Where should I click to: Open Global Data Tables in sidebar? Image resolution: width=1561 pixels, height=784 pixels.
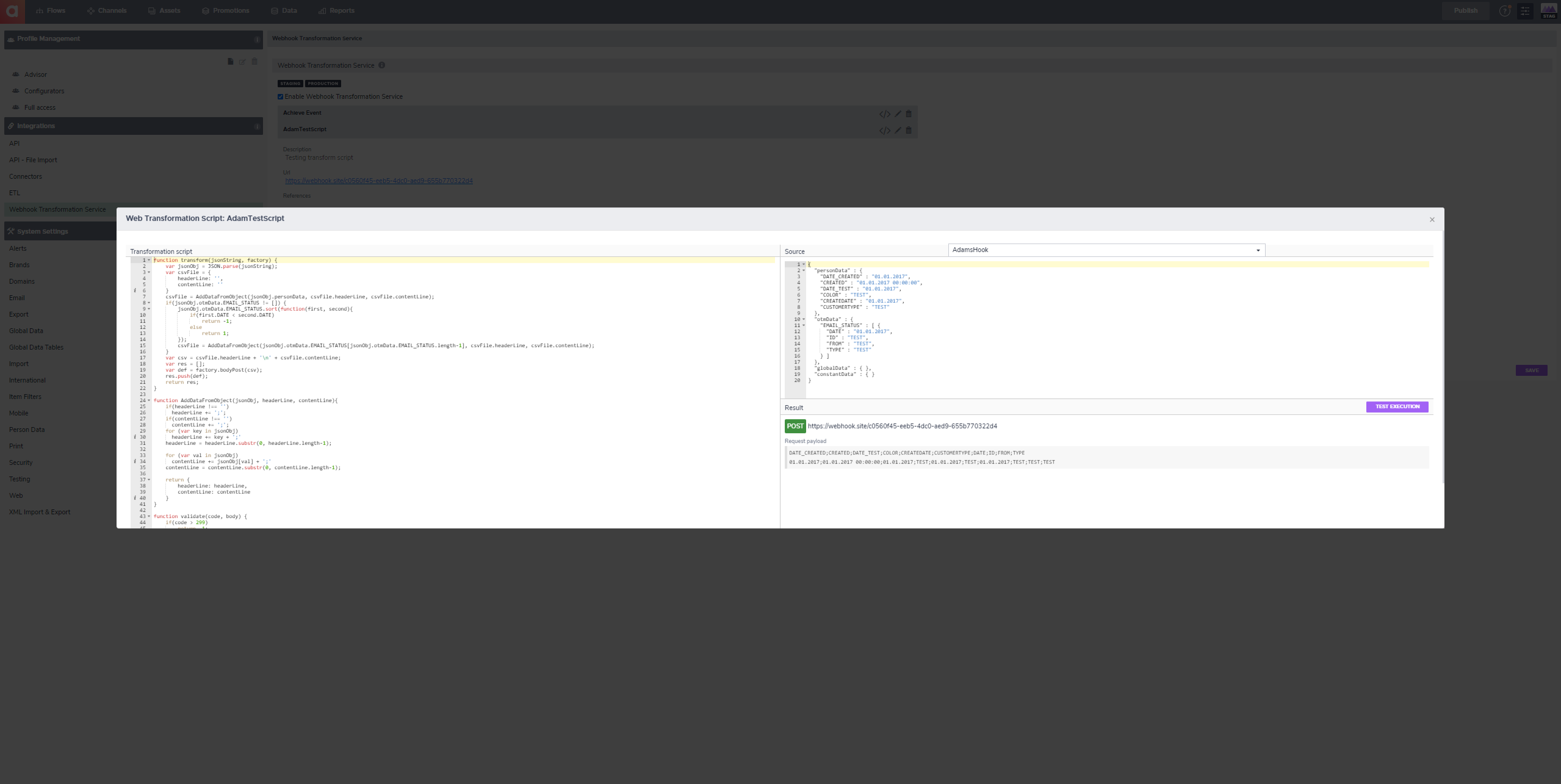click(36, 347)
